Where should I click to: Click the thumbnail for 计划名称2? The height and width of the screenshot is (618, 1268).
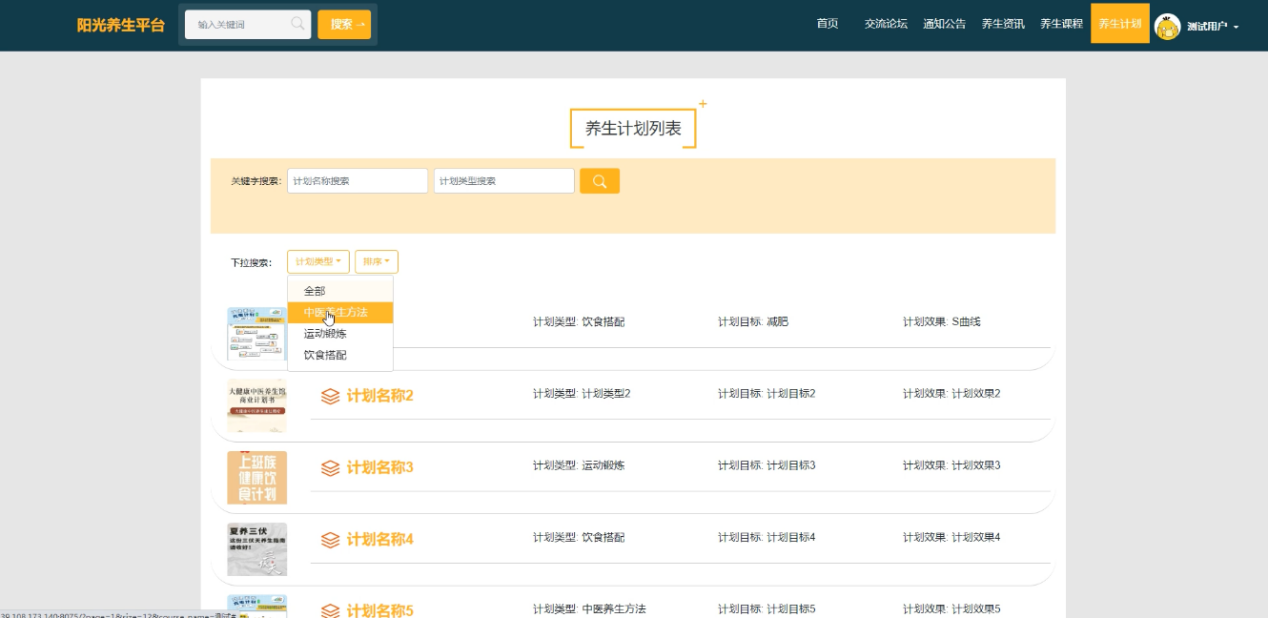click(x=257, y=406)
